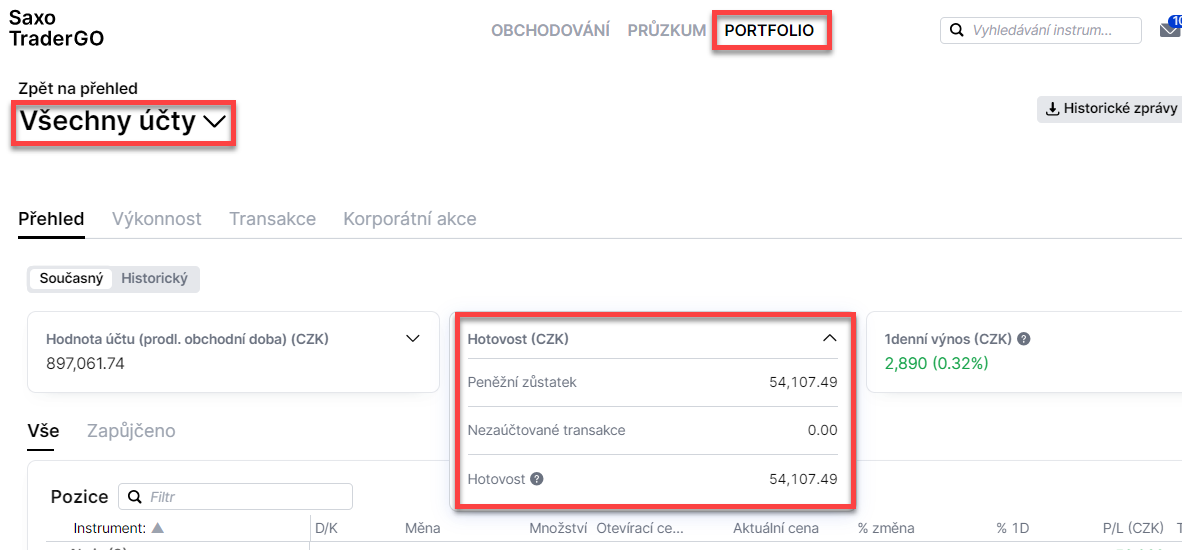Collapse the Hotovost (CZK) card
The width and height of the screenshot is (1182, 550).
coord(829,339)
